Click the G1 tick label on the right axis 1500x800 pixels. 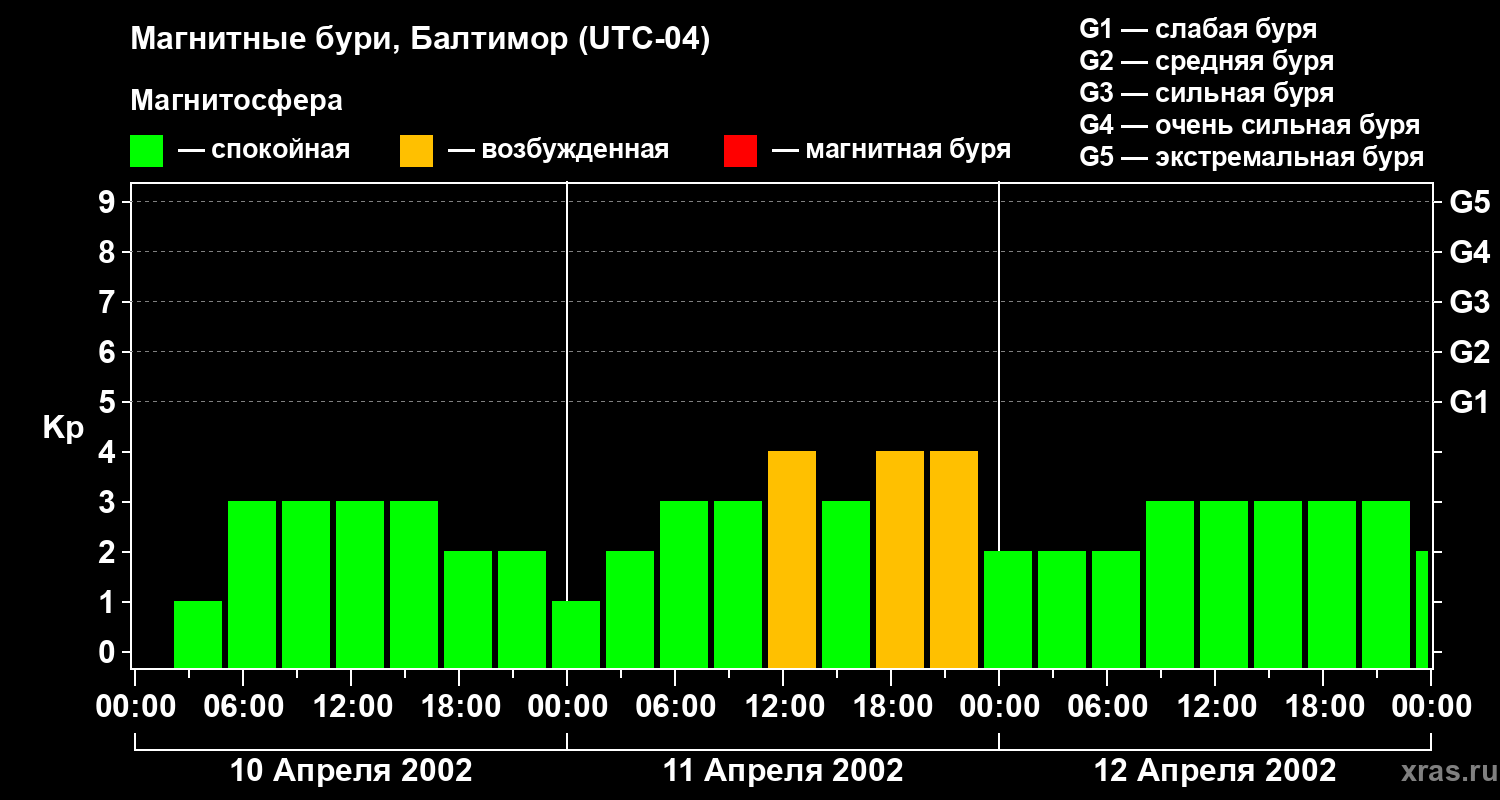click(x=1469, y=403)
